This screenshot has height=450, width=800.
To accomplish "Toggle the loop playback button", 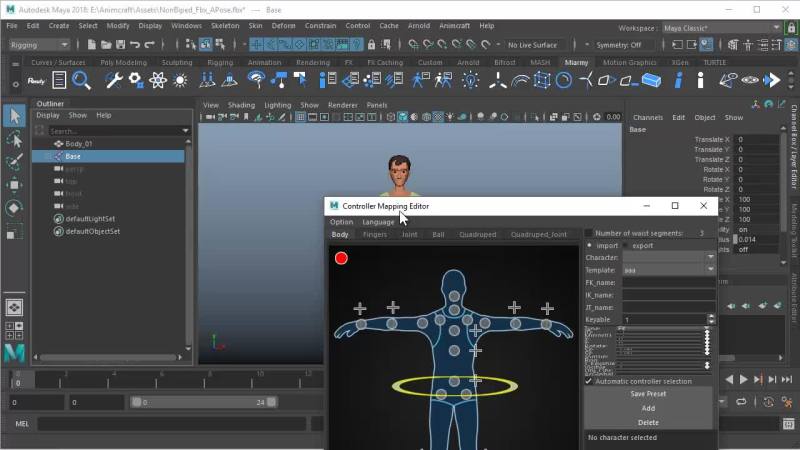I will pyautogui.click(x=741, y=402).
